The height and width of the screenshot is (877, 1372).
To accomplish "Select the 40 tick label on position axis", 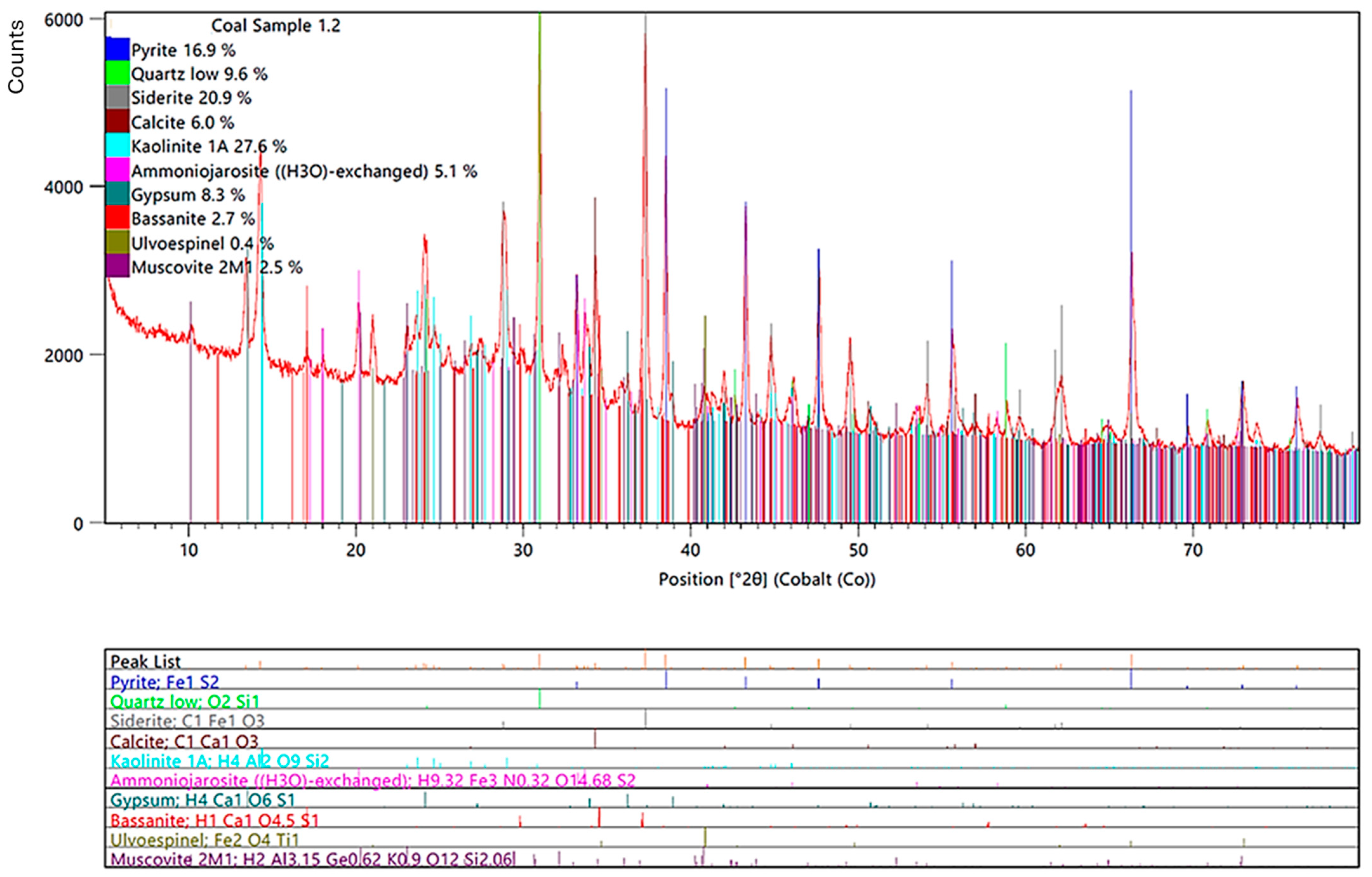I will [691, 551].
